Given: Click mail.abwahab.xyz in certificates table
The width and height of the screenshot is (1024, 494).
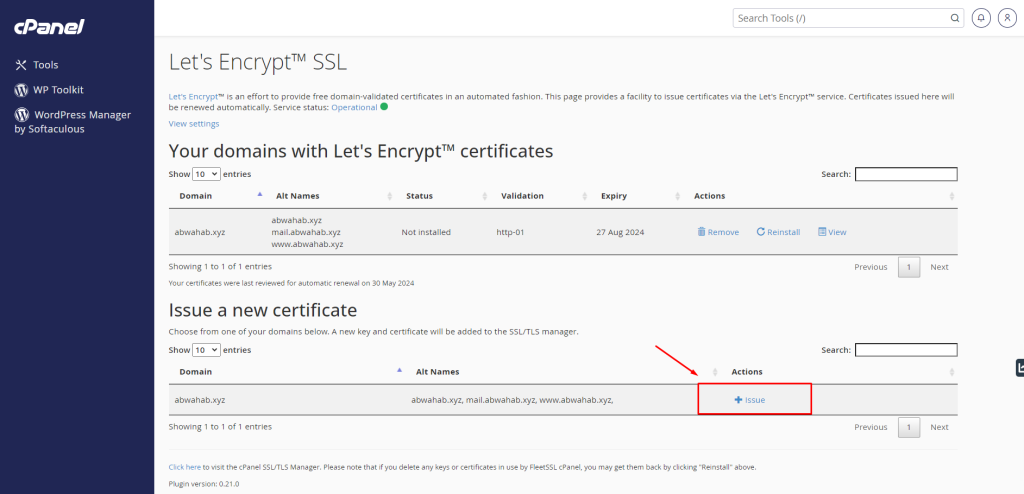Looking at the screenshot, I should pyautogui.click(x=306, y=232).
